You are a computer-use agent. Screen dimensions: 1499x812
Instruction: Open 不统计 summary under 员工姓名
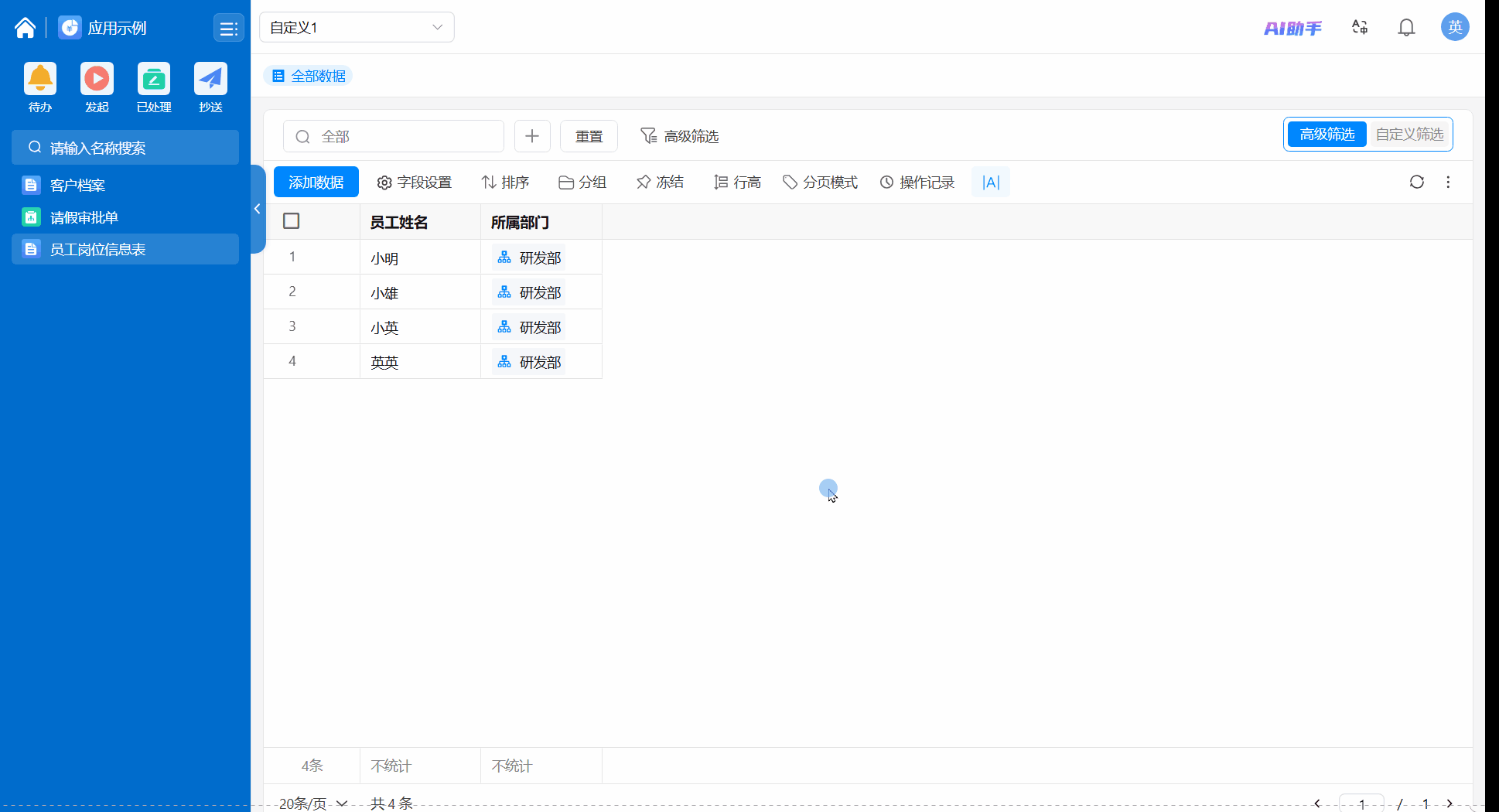point(420,766)
